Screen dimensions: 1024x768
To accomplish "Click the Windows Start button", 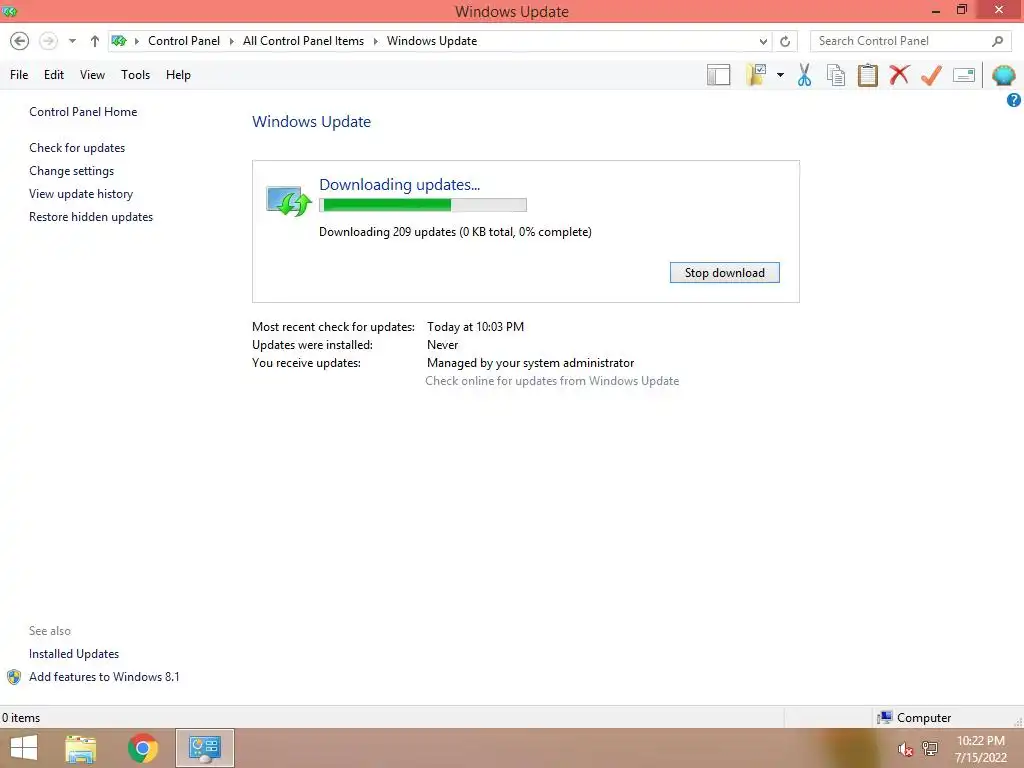I will (x=24, y=748).
